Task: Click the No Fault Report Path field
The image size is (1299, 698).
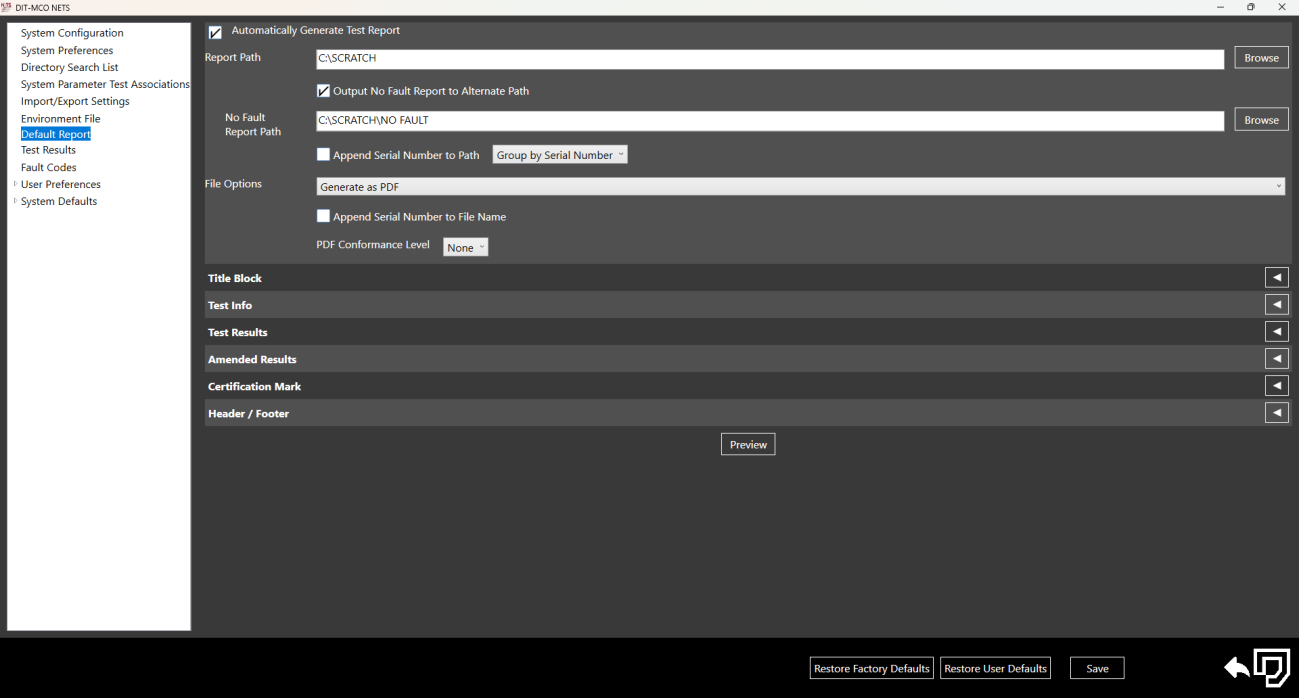Action: (770, 121)
